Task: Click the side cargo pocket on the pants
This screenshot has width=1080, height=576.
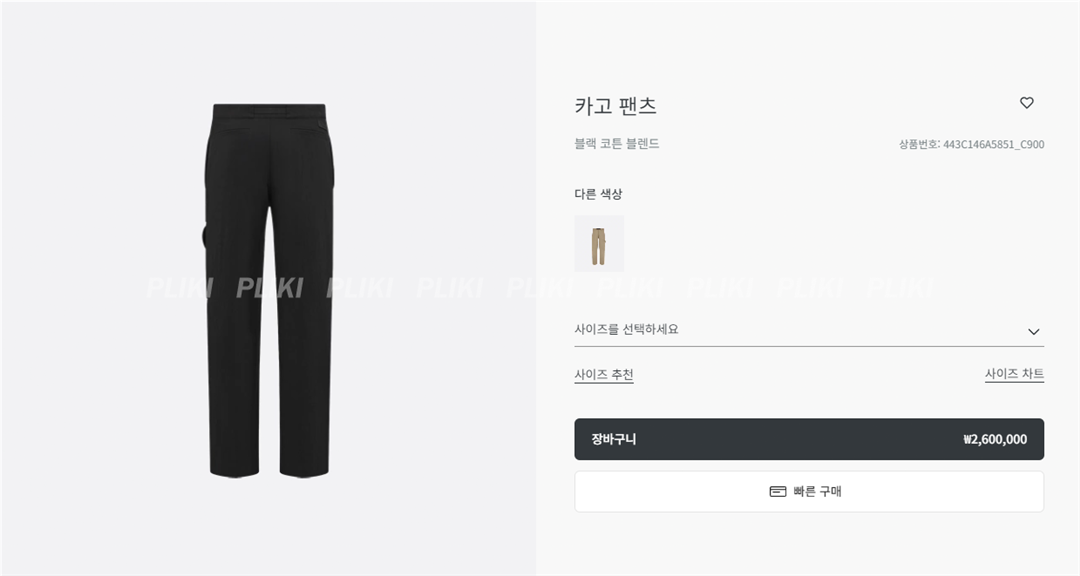Action: (206, 236)
